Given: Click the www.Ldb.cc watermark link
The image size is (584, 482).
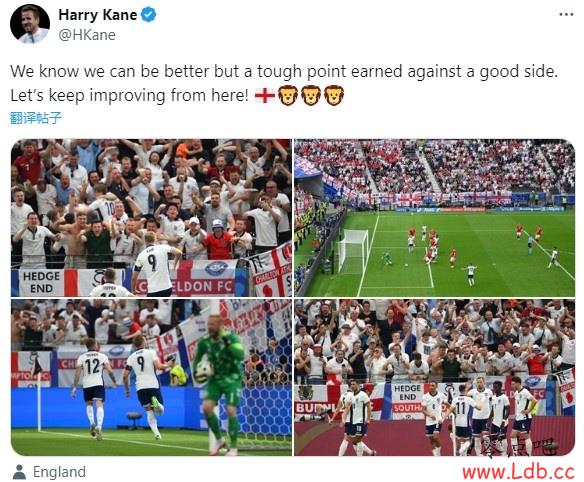Looking at the screenshot, I should click(518, 472).
